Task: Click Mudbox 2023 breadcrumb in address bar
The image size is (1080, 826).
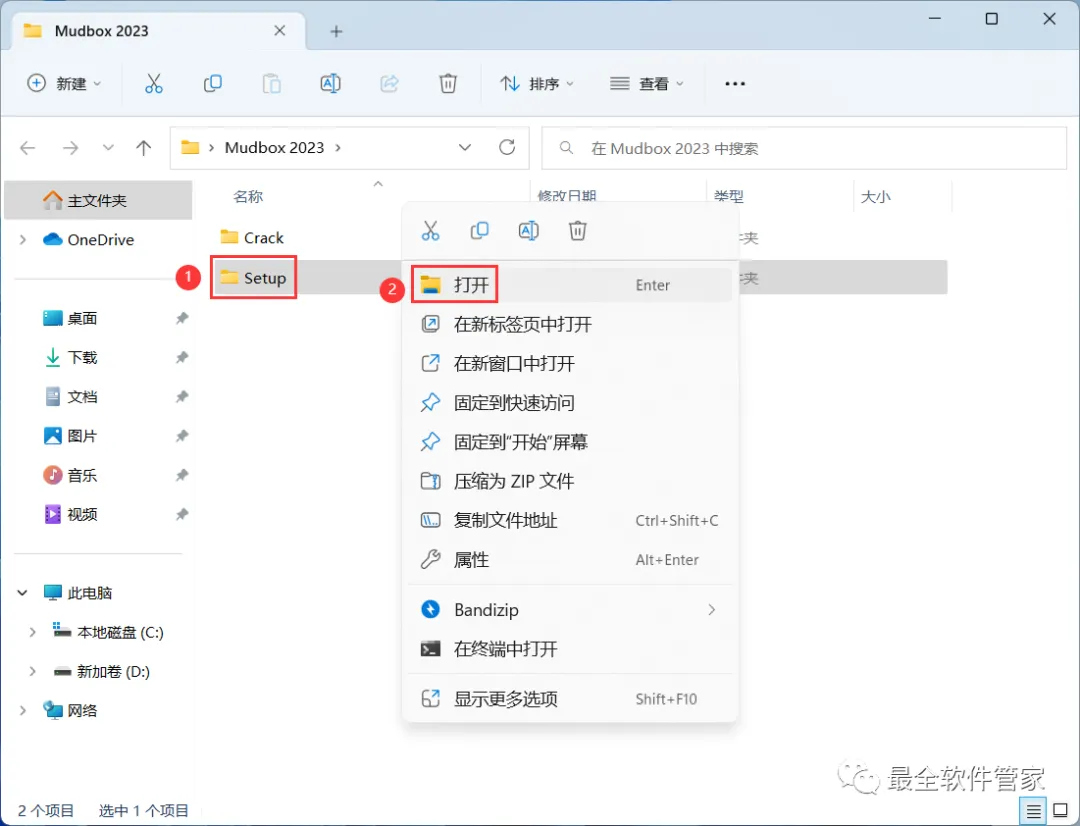Action: click(x=274, y=147)
